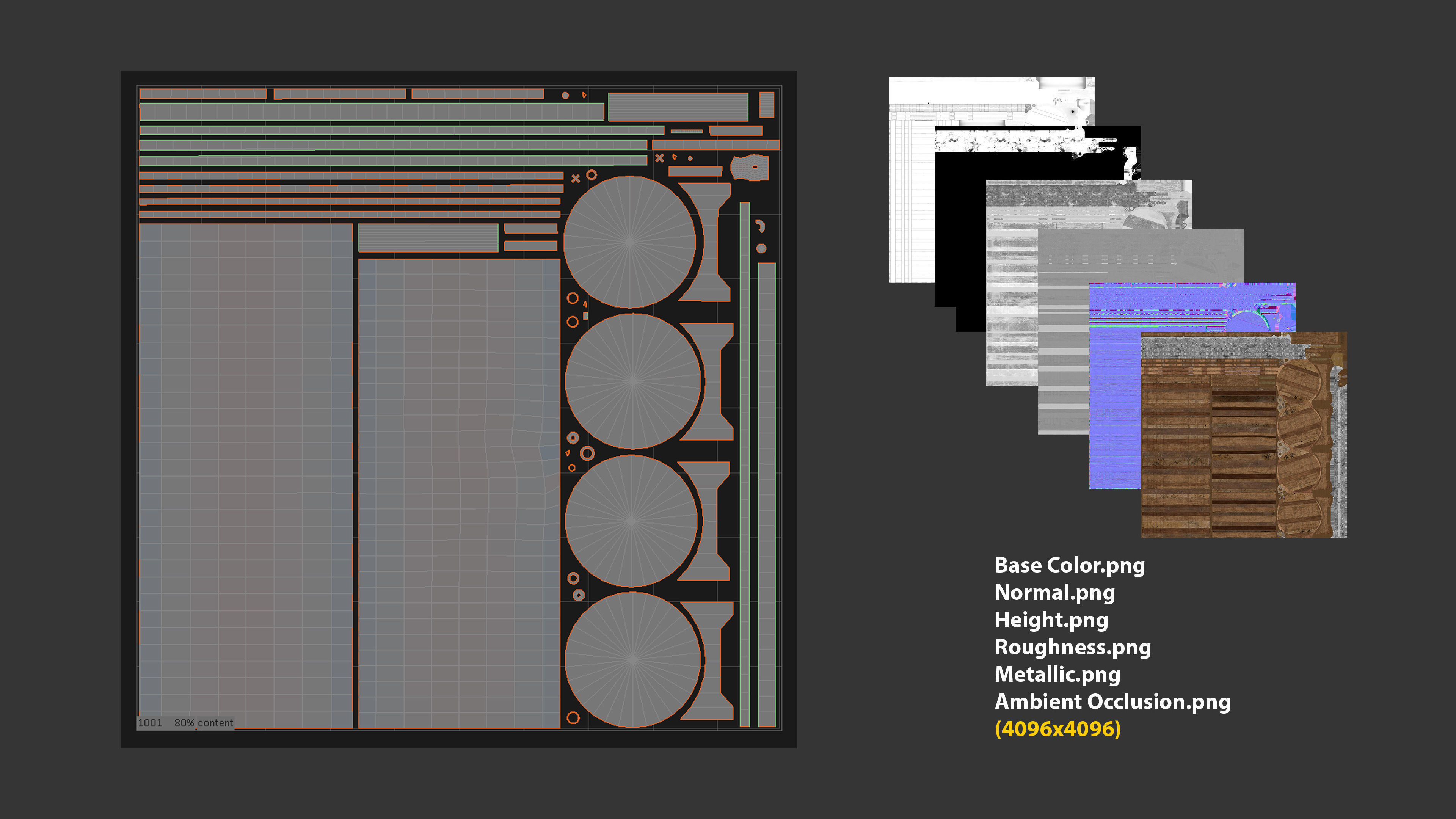Click the 80% content indicator
Viewport: 1456px width, 819px height.
coord(204,723)
